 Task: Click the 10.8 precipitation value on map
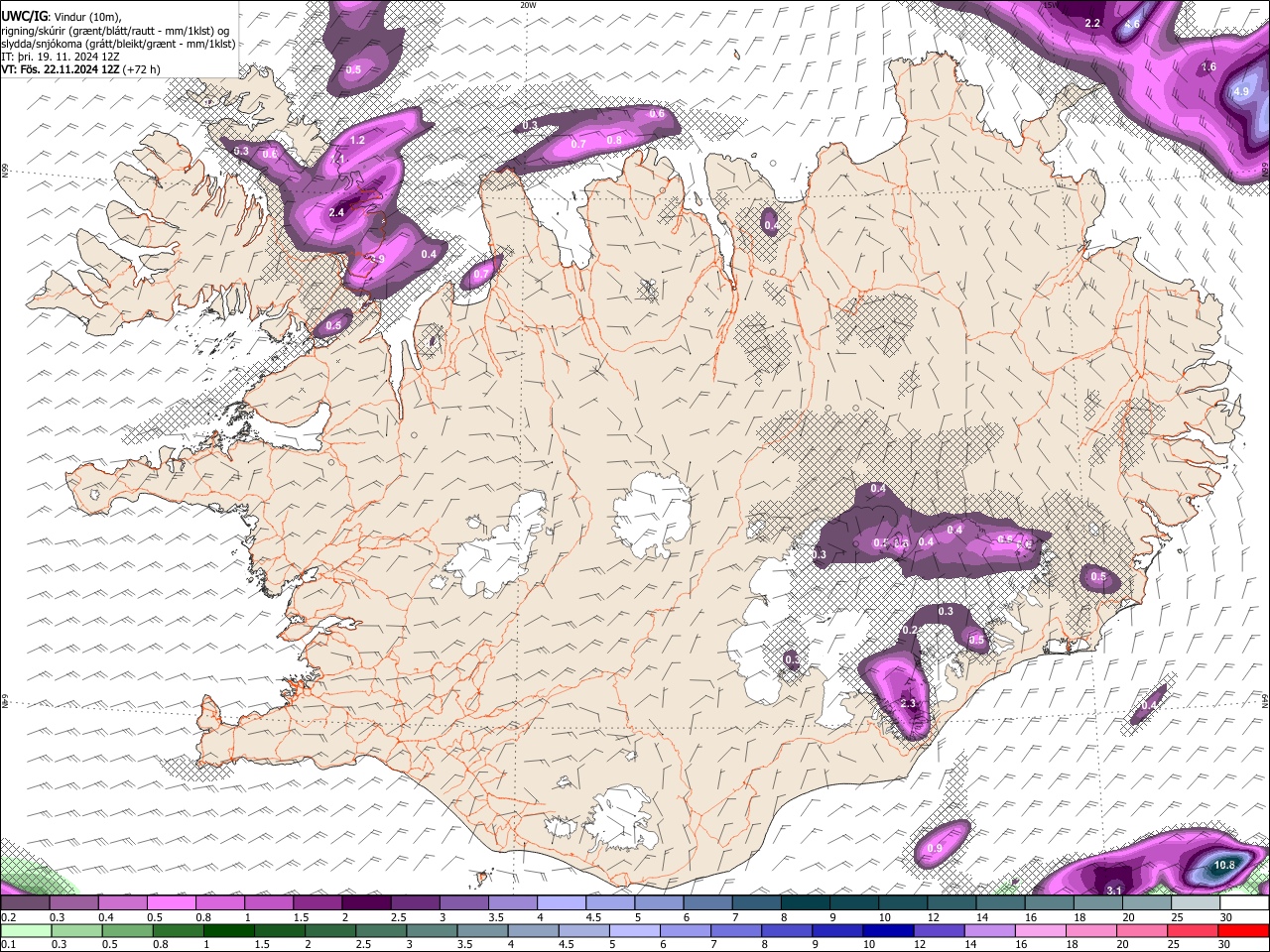tap(1225, 866)
